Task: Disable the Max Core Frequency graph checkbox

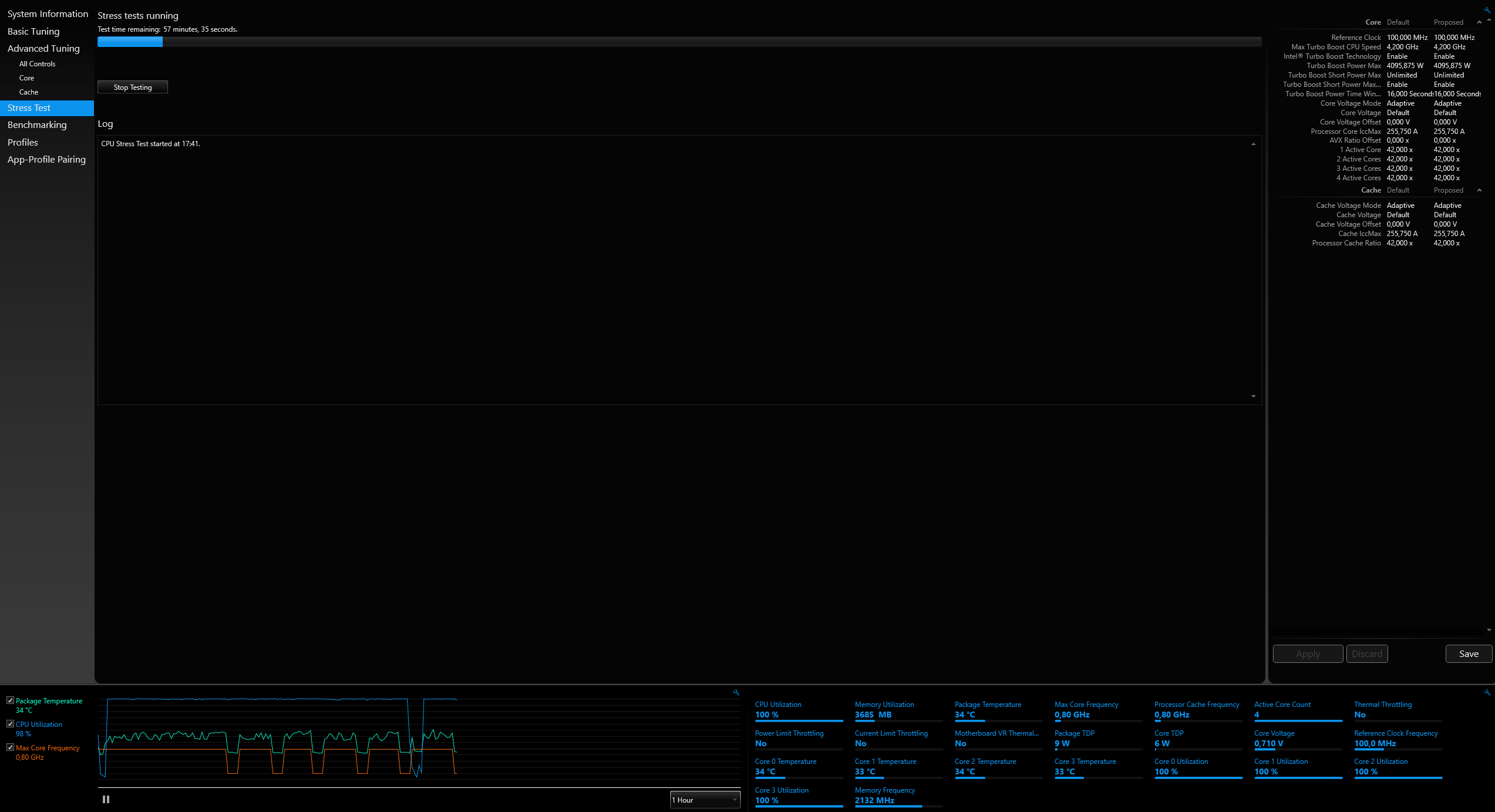Action: 10,747
